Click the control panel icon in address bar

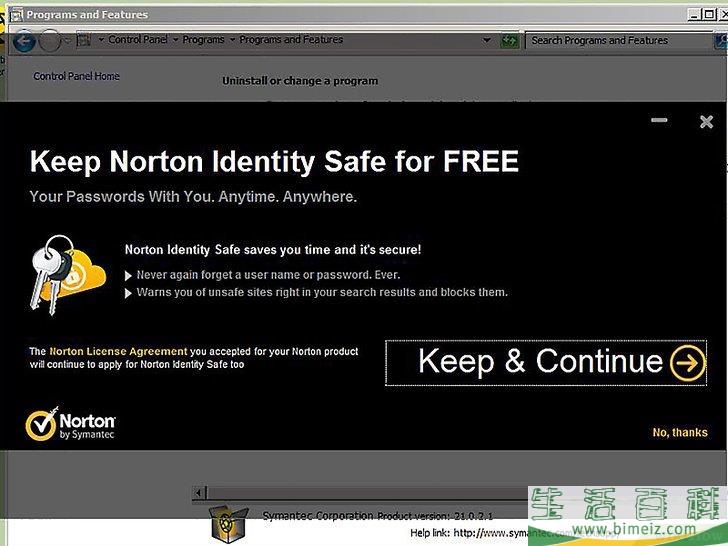pyautogui.click(x=84, y=40)
